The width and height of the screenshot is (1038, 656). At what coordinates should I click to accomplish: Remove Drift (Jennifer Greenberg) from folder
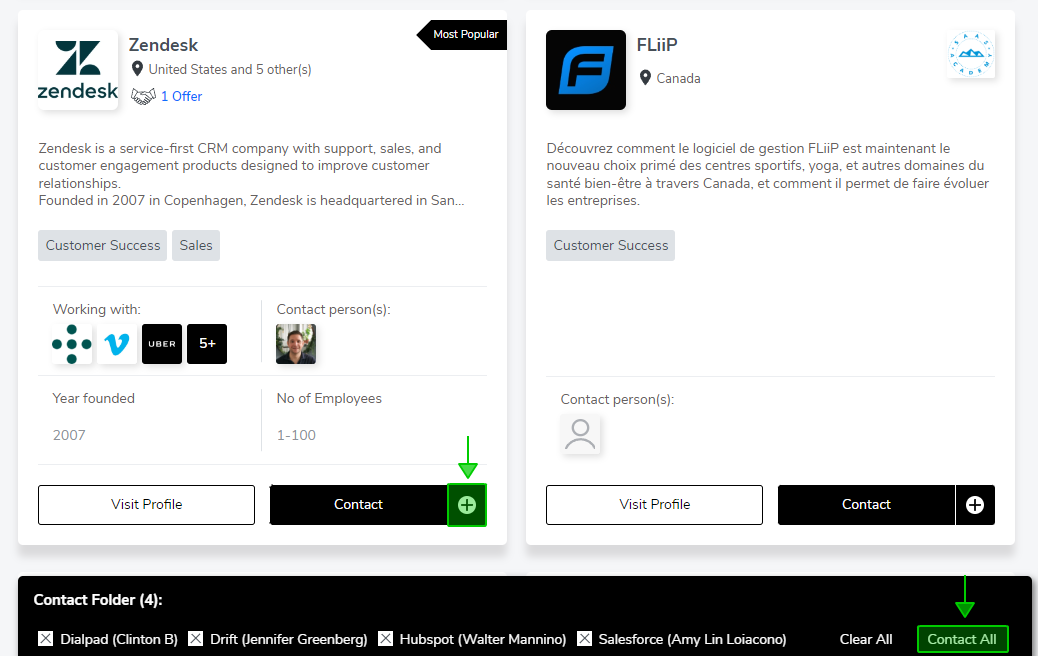click(x=195, y=639)
